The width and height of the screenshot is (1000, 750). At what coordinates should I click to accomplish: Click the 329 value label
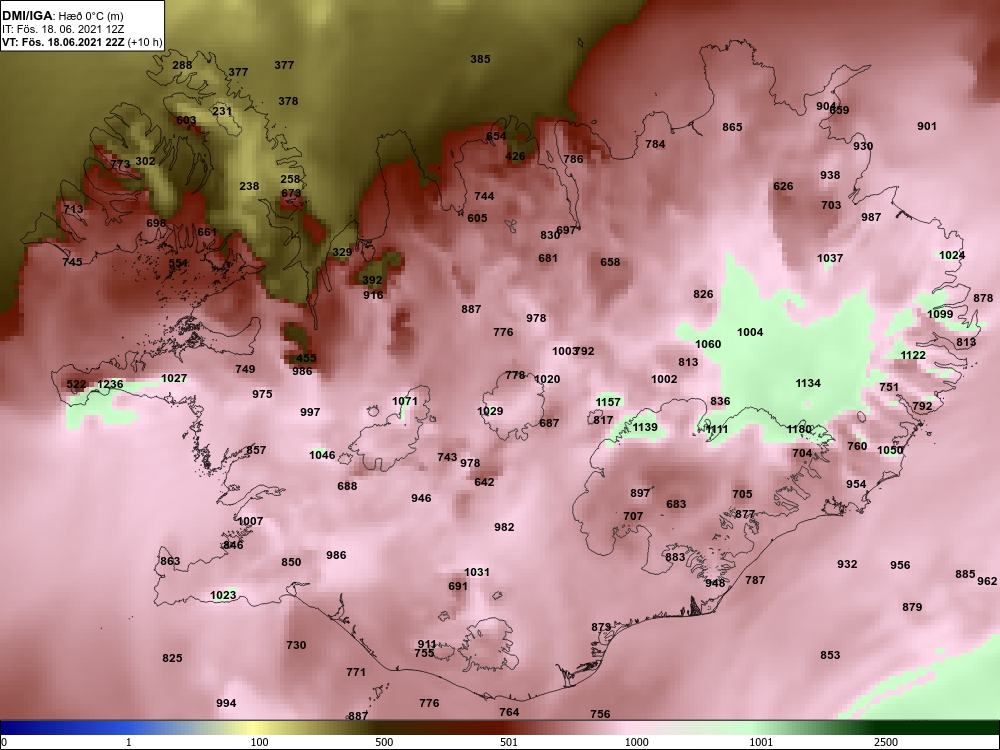(x=342, y=252)
